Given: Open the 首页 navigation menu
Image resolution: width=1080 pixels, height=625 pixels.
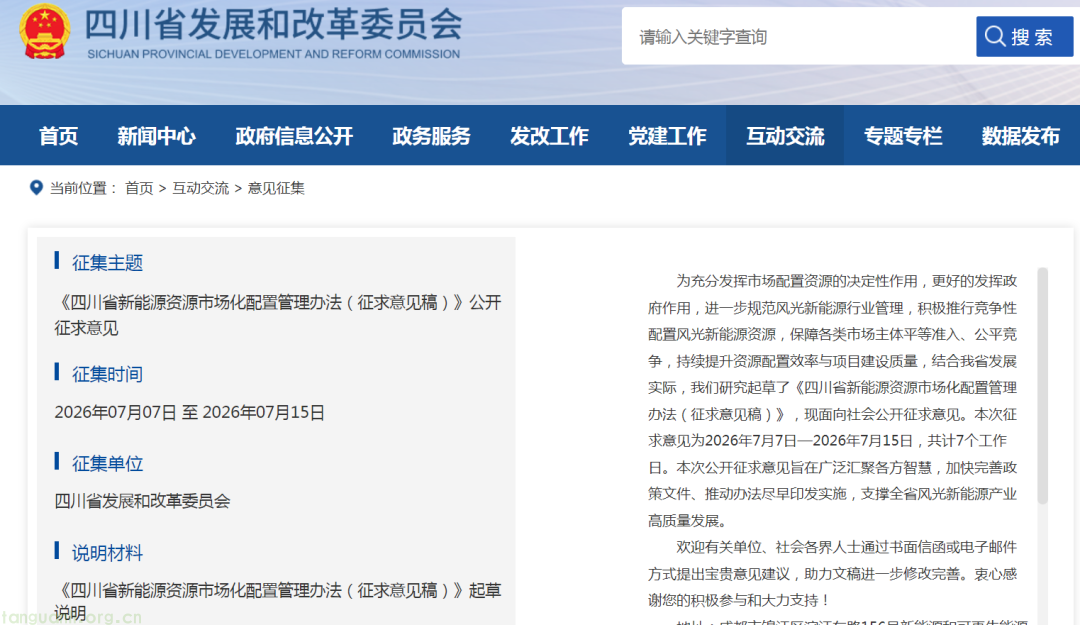Looking at the screenshot, I should [59, 136].
